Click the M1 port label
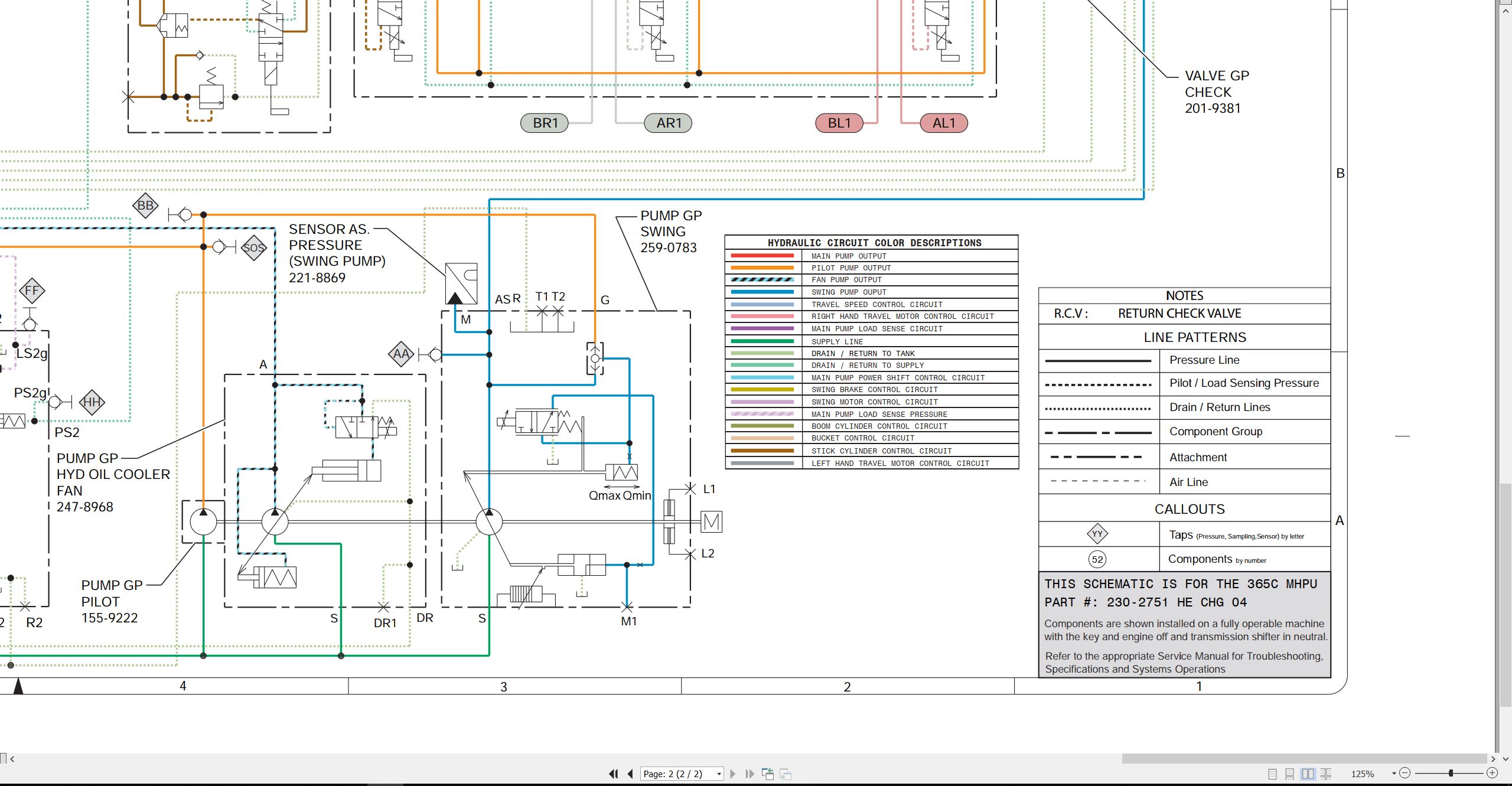 (629, 621)
